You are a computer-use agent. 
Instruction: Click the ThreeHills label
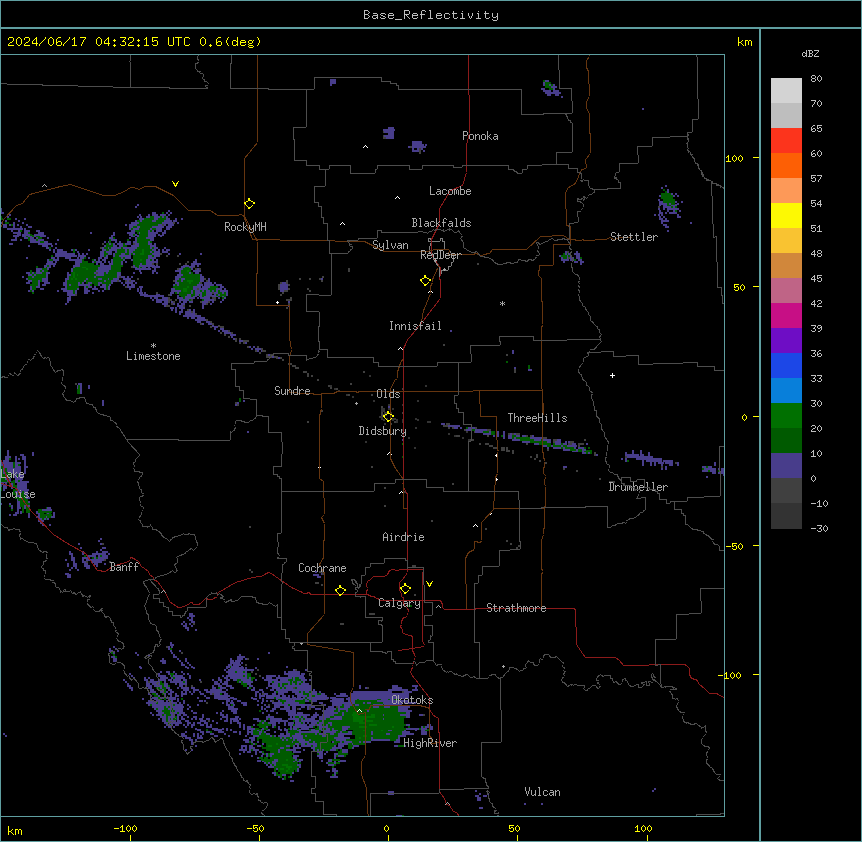pyautogui.click(x=537, y=418)
